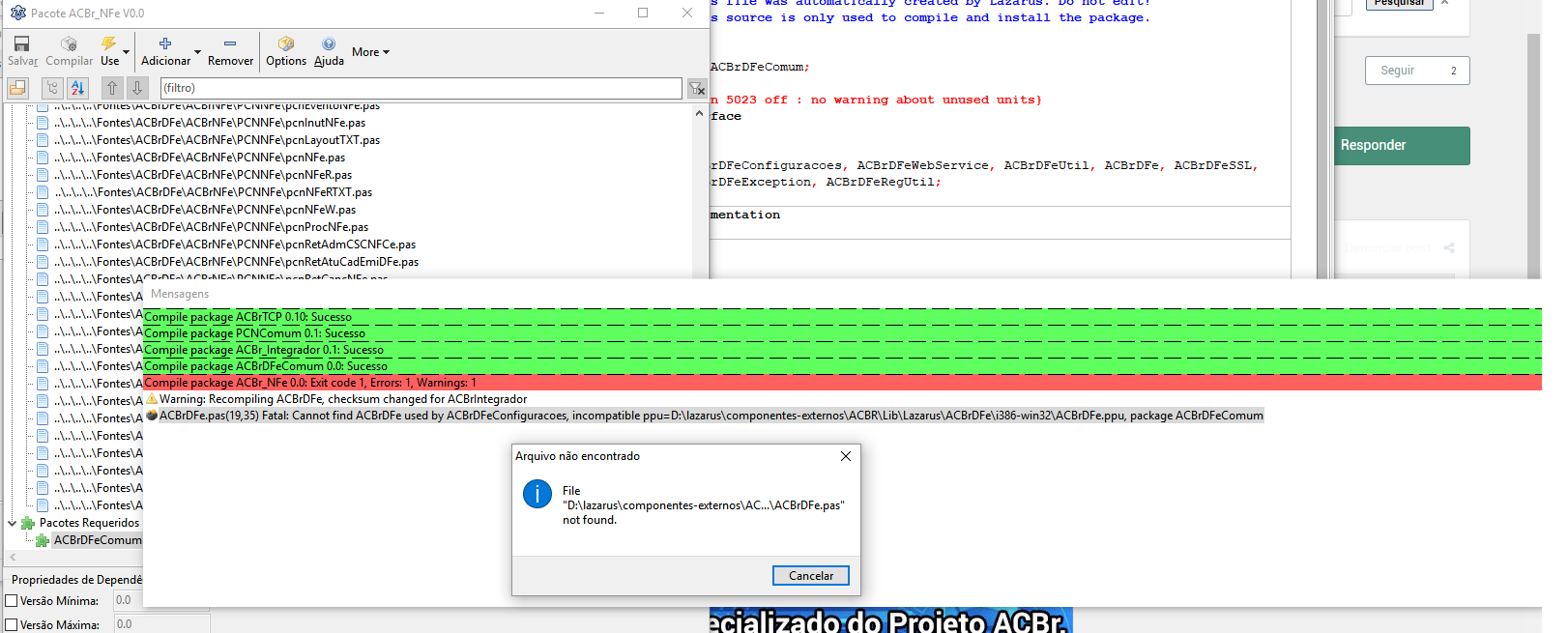The width and height of the screenshot is (1568, 633).
Task: Enable the Versão Máxima checkbox
Action: point(12,625)
